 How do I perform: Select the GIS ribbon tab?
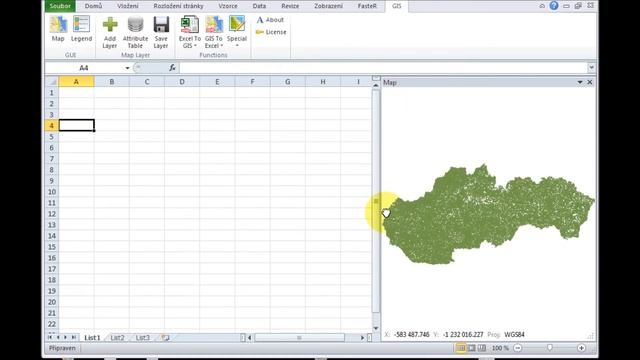pyautogui.click(x=396, y=6)
